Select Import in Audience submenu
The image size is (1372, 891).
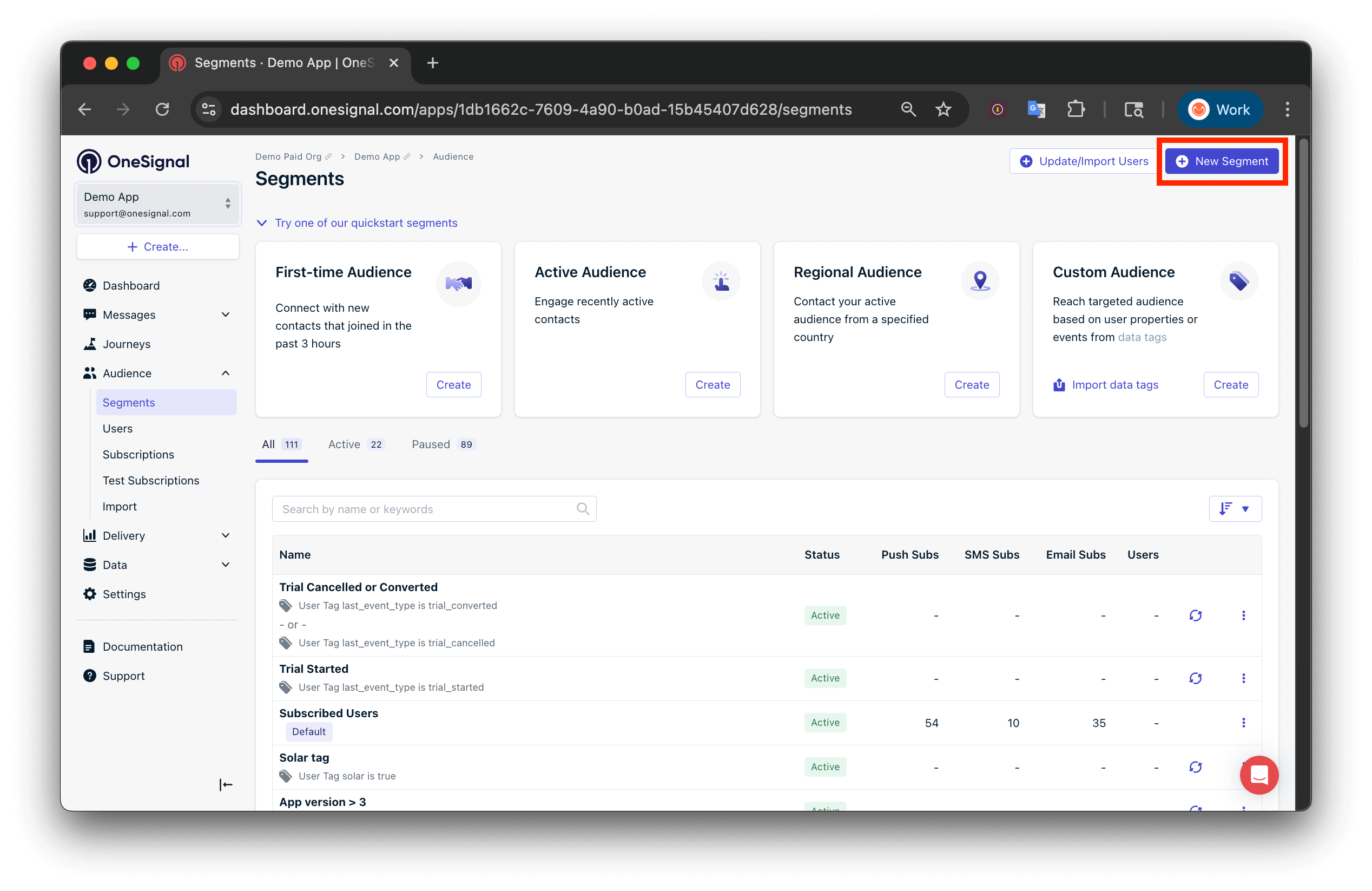click(120, 506)
